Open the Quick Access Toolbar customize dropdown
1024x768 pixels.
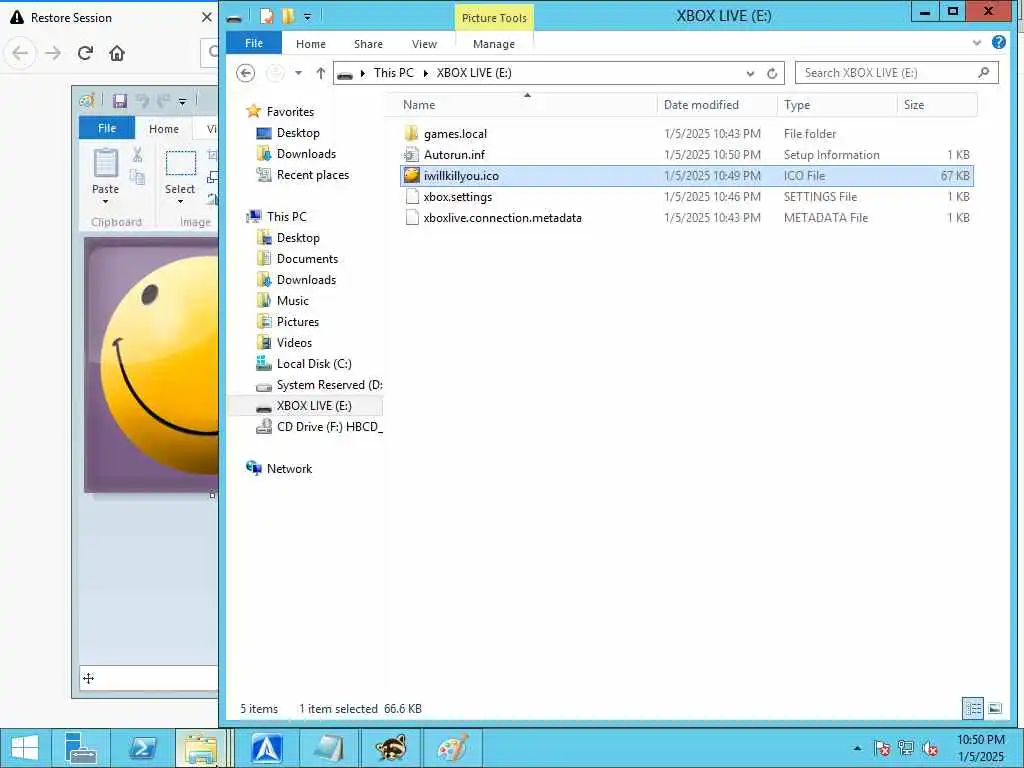[308, 16]
